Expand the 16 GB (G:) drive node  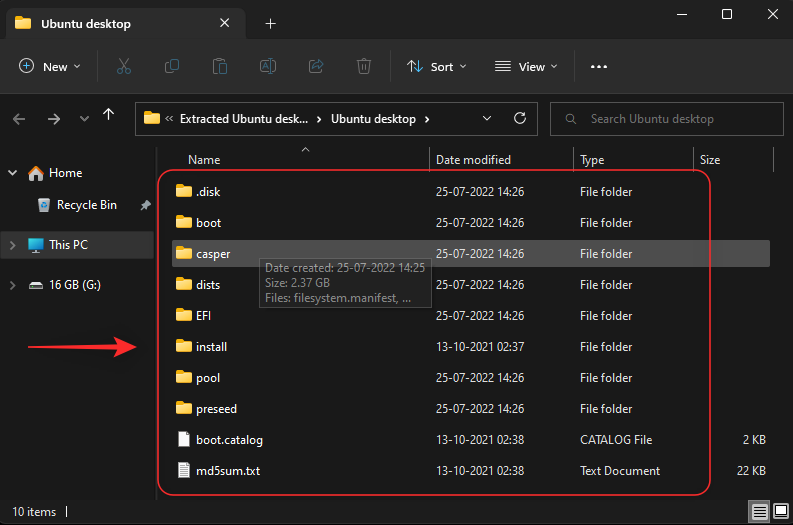coord(13,285)
